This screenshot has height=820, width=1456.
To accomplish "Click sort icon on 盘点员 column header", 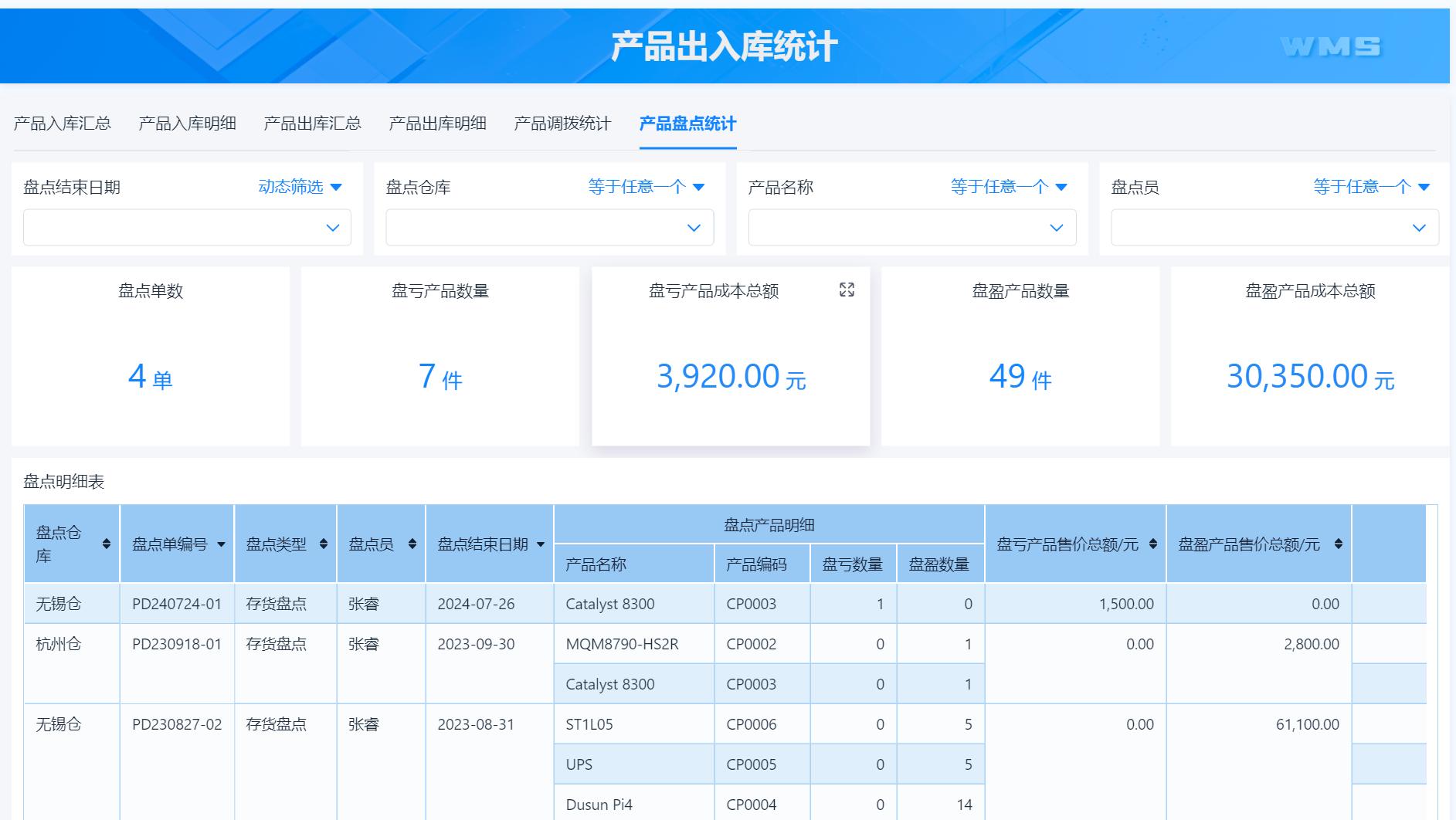I will [x=412, y=544].
